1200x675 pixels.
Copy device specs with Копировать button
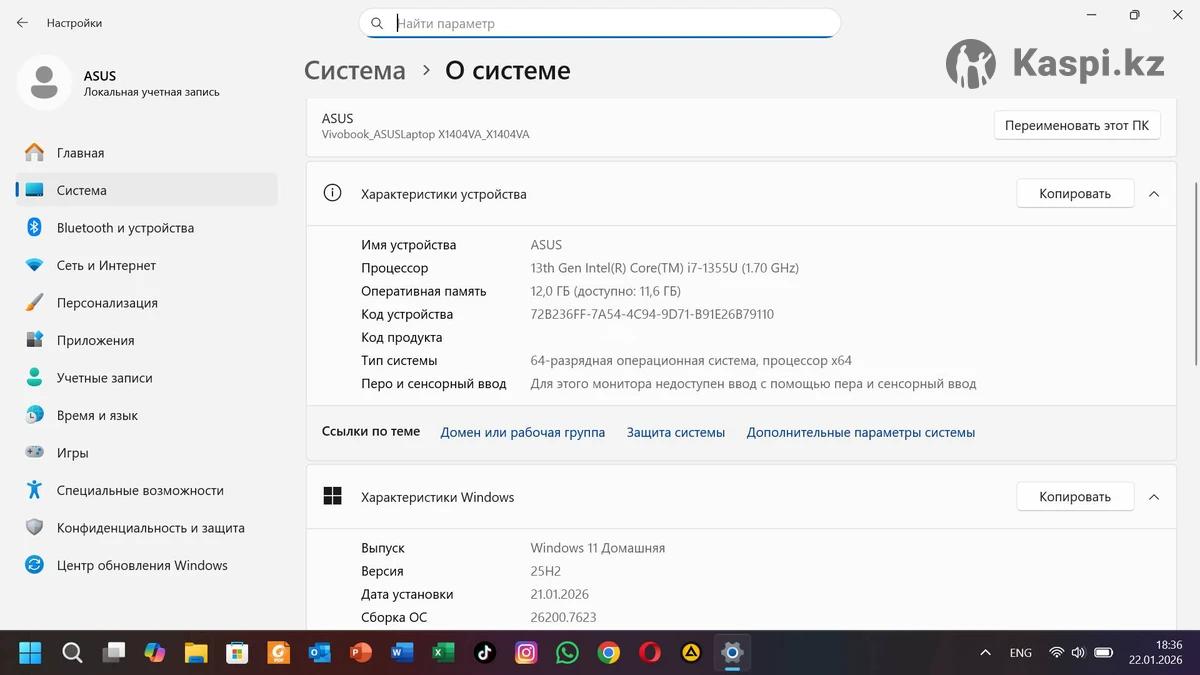1075,194
